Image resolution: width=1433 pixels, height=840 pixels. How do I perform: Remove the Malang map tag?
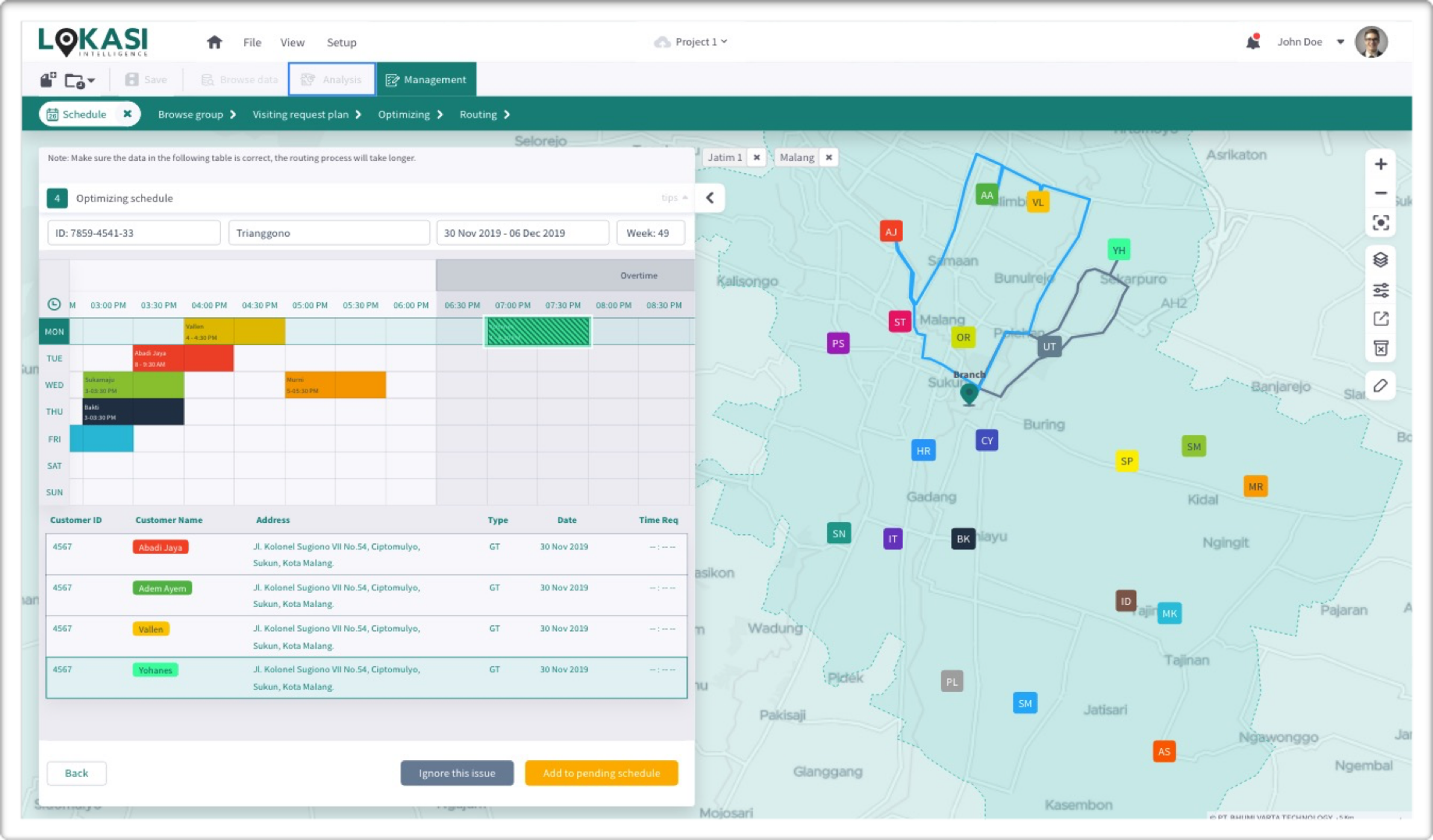click(x=829, y=157)
